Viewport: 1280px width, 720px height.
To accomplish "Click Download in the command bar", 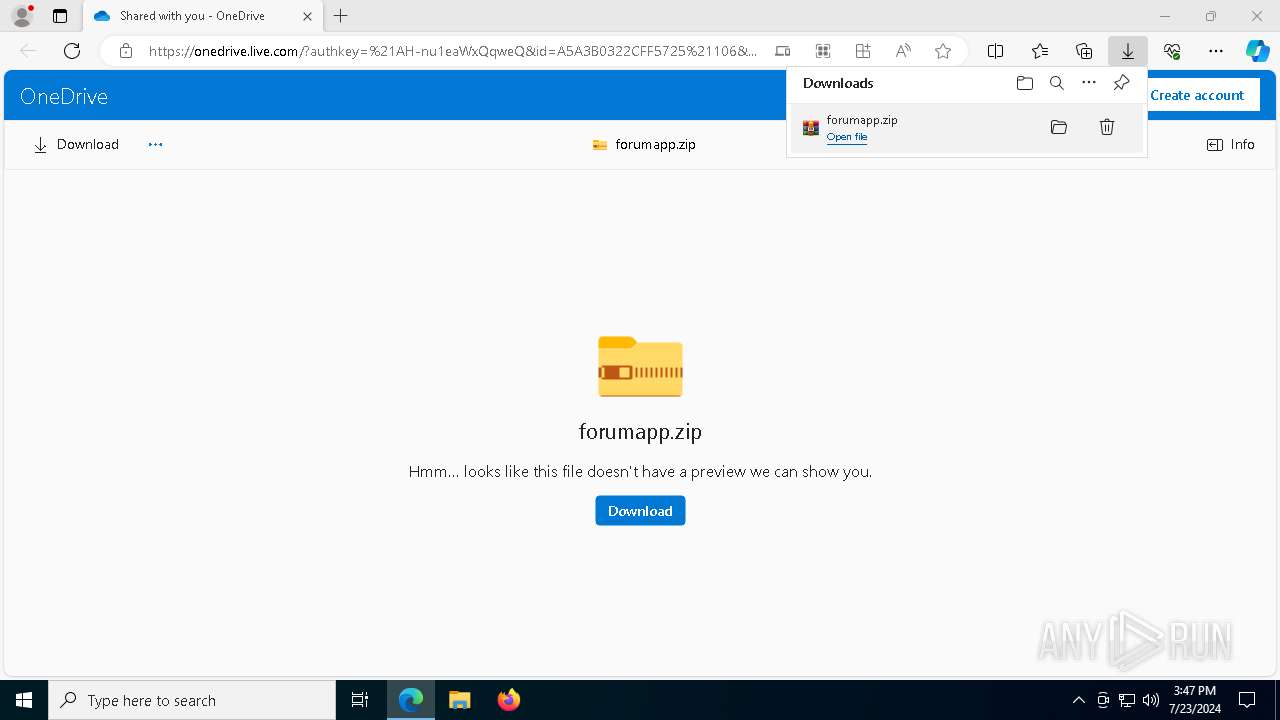I will 76,144.
